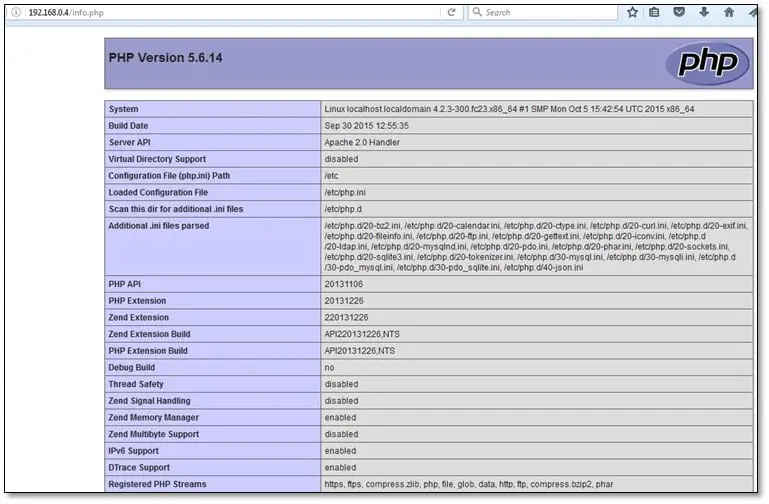This screenshot has height=504, width=769.
Task: Click the PHP logo in the header
Action: pyautogui.click(x=706, y=63)
